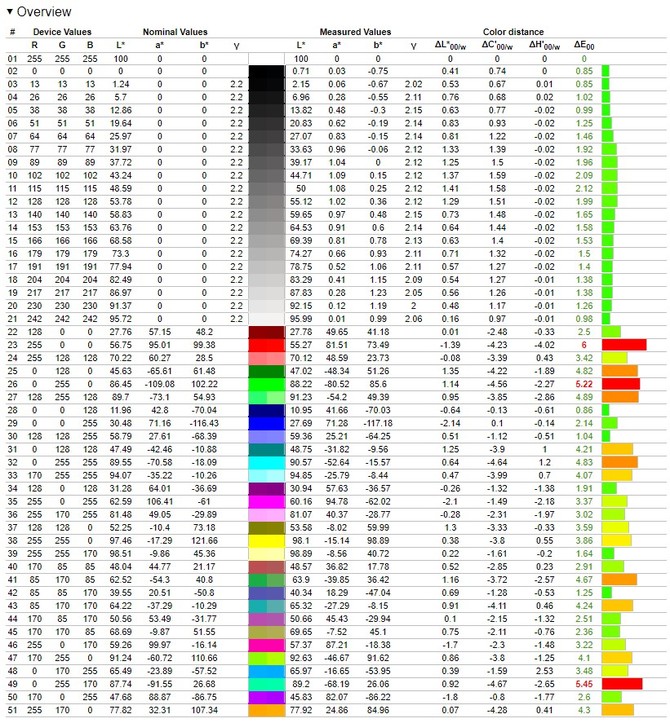The image size is (670, 723).
Task: Click the red ΔE bar in row 26
Action: pyautogui.click(x=621, y=385)
